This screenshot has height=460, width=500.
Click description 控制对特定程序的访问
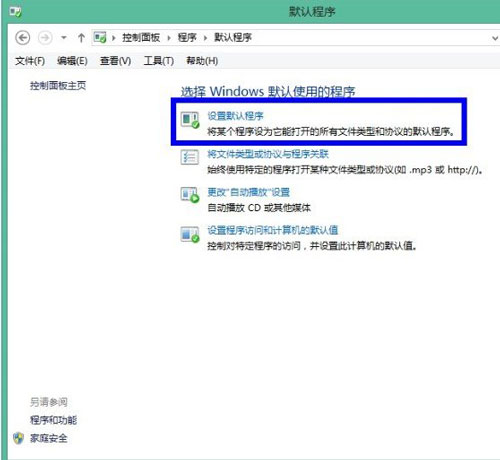tap(312, 246)
